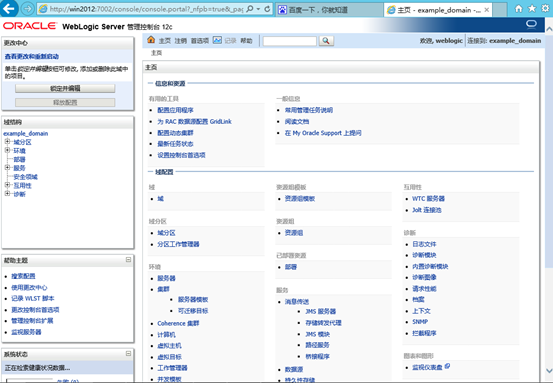The height and width of the screenshot is (383, 553).
Task: Click the Oracle O icon in blue banner
Action: coord(531,24)
